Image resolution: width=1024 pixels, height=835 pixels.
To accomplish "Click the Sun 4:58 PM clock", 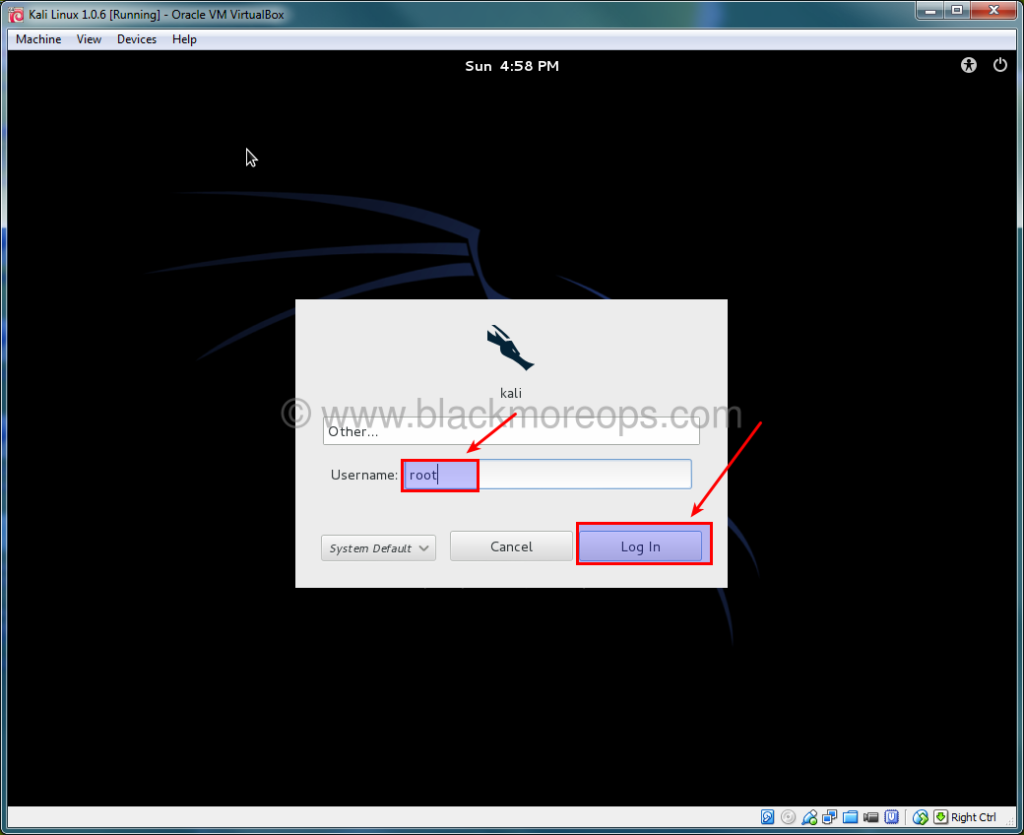I will coord(511,66).
